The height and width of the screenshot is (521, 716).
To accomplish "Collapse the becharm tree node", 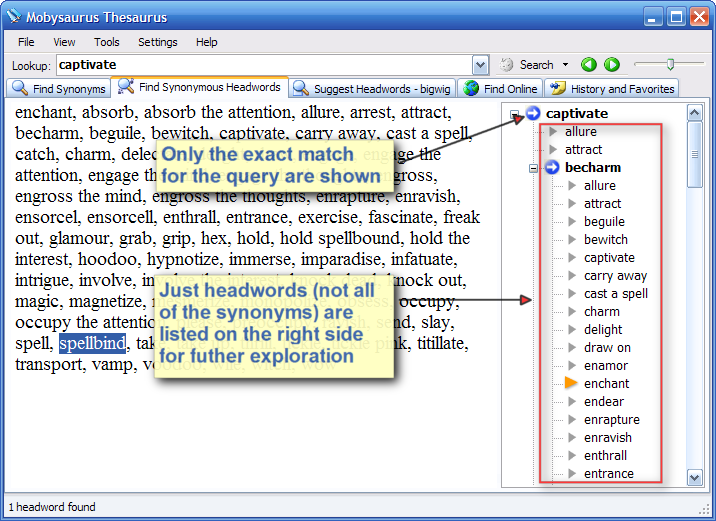I will point(533,168).
